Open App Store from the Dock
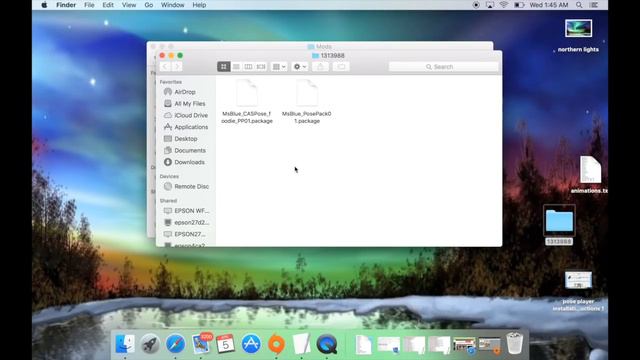640x360 pixels. tap(251, 344)
